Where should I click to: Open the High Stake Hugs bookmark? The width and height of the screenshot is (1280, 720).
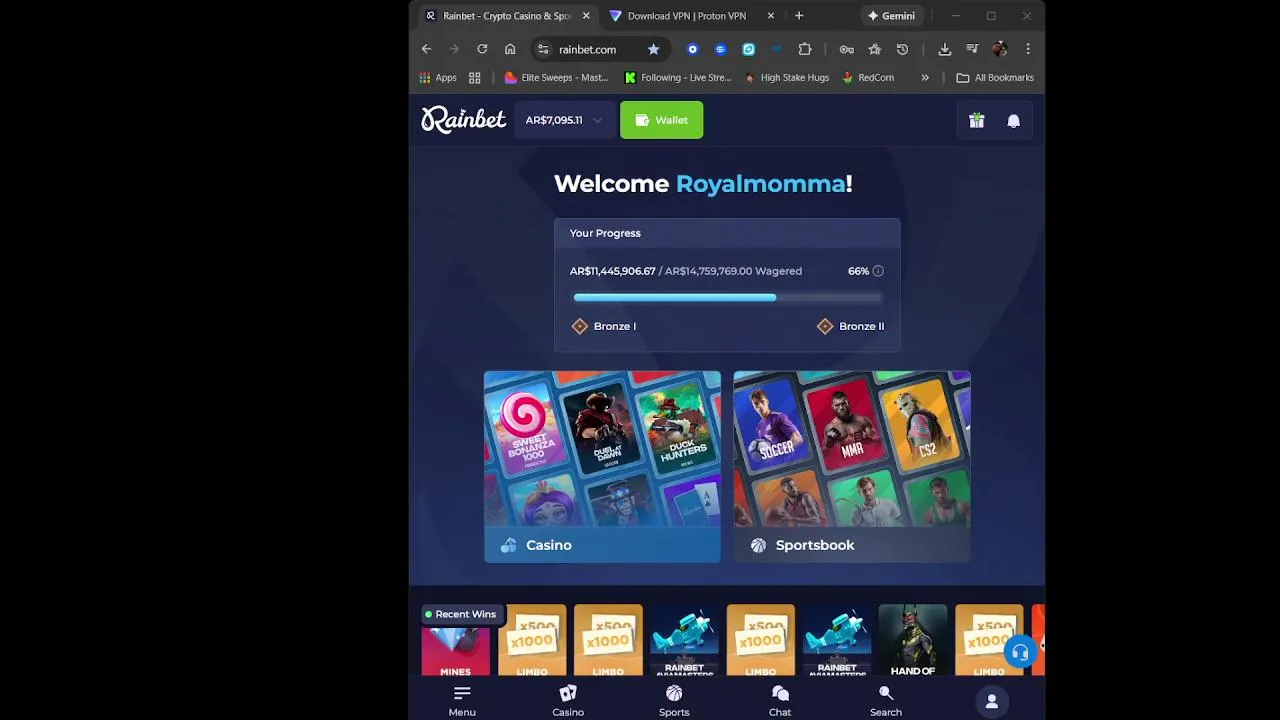coord(786,78)
